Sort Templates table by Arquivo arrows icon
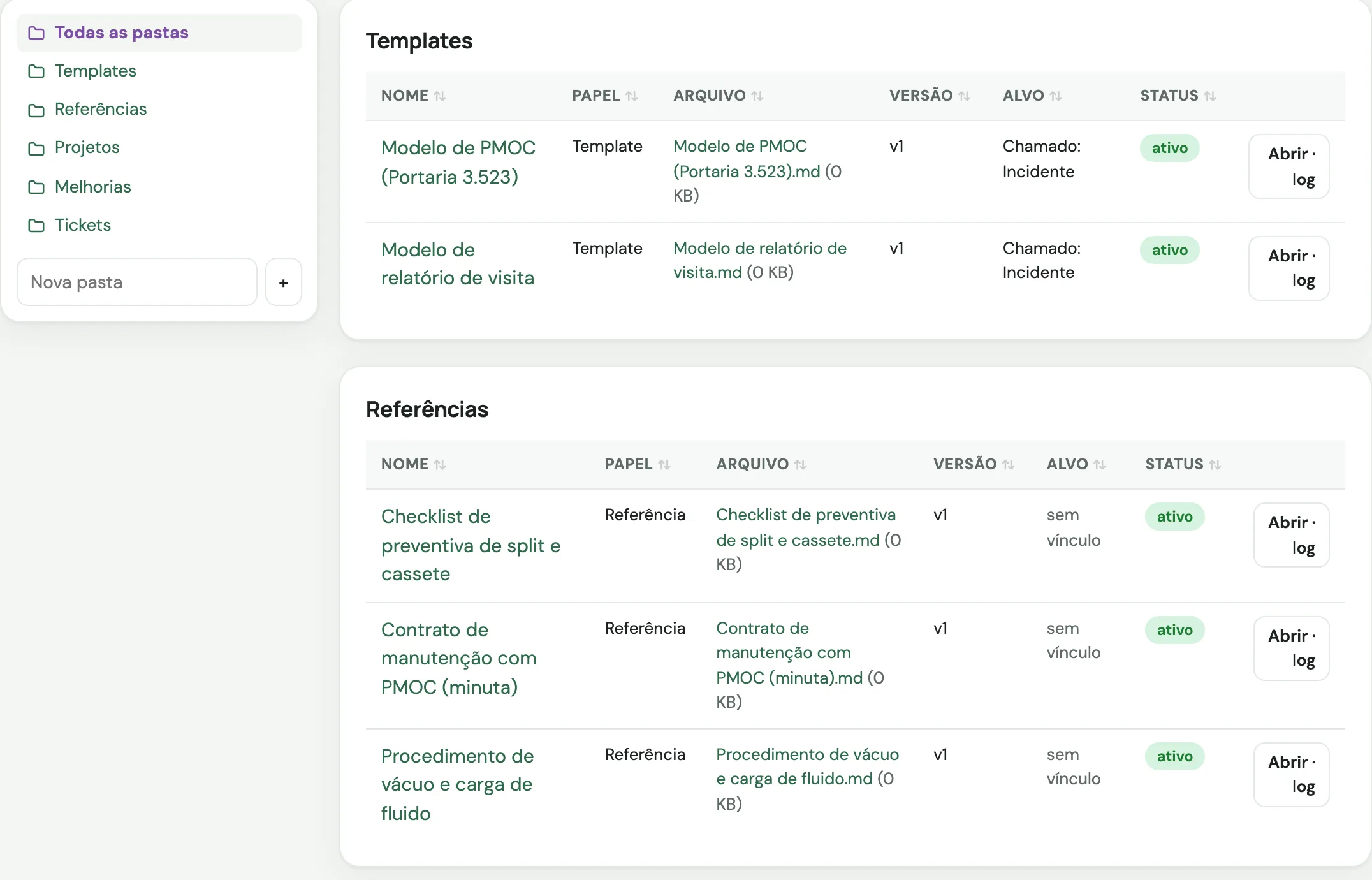 coord(757,96)
